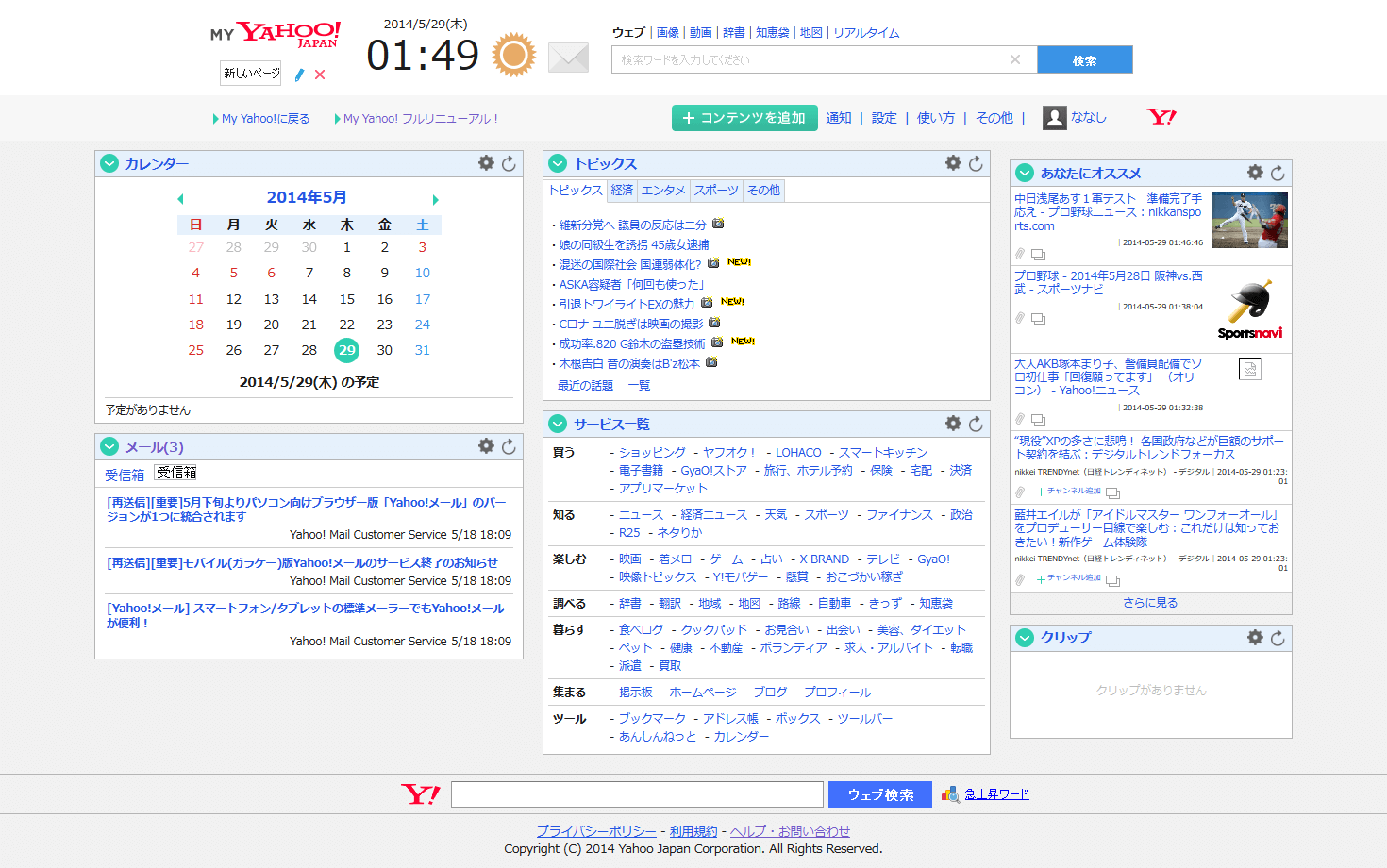Open 通知 link in navigation bar
The width and height of the screenshot is (1387, 868).
coord(839,118)
